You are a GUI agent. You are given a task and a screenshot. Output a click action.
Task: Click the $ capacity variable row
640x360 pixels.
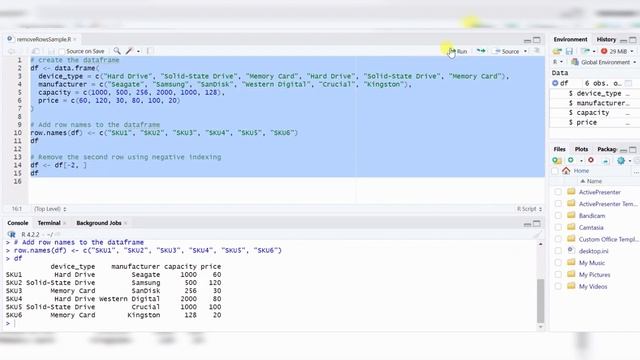pyautogui.click(x=595, y=113)
